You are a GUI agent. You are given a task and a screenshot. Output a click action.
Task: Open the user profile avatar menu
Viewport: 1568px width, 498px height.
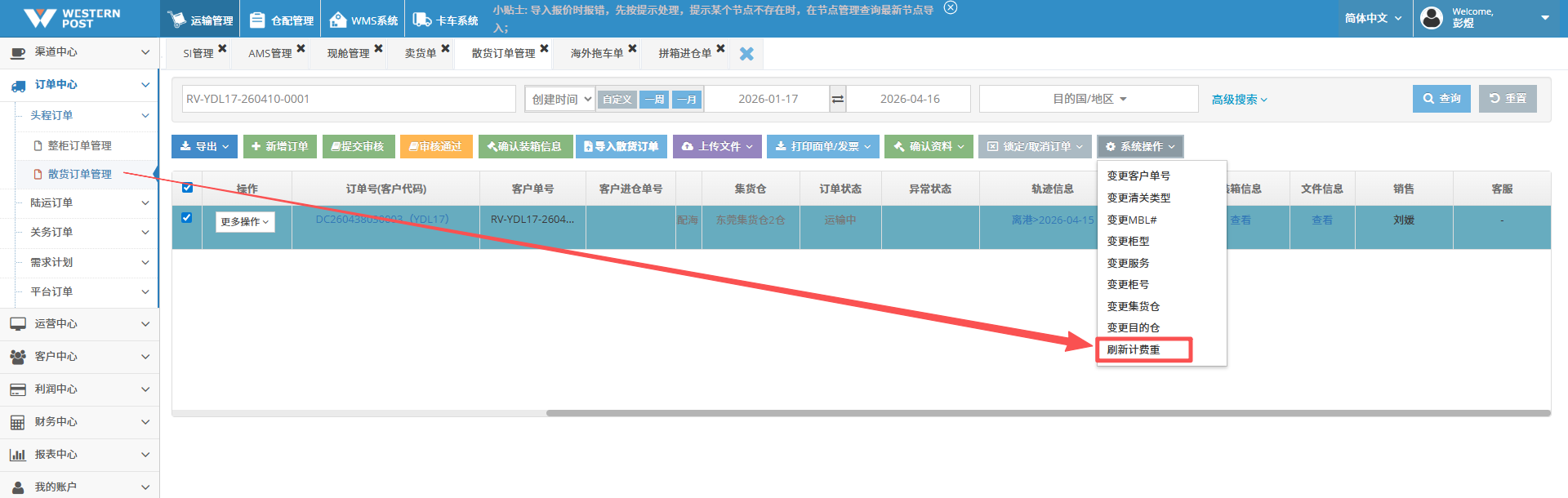click(1432, 18)
